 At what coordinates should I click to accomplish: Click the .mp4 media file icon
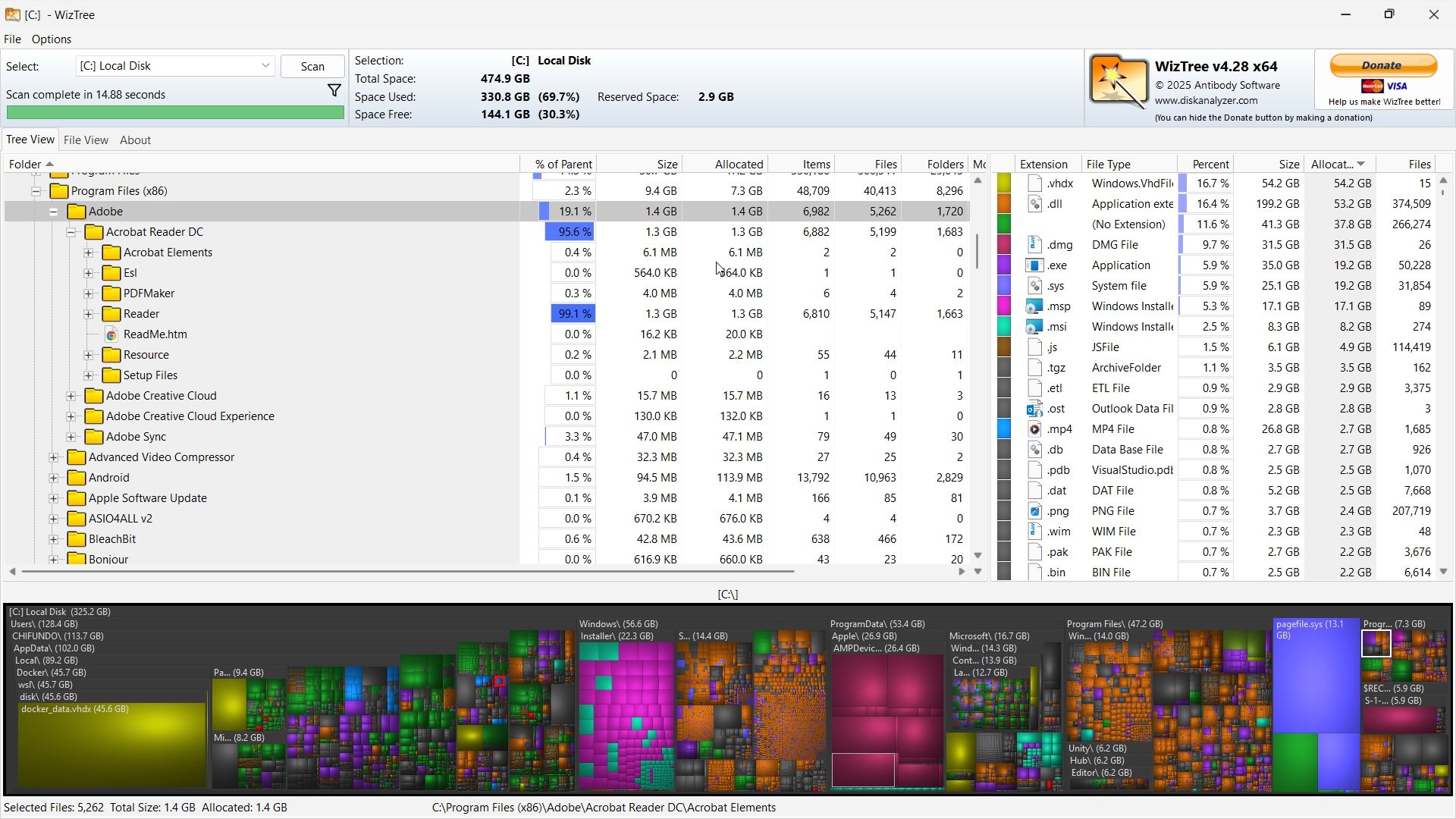[1035, 429]
